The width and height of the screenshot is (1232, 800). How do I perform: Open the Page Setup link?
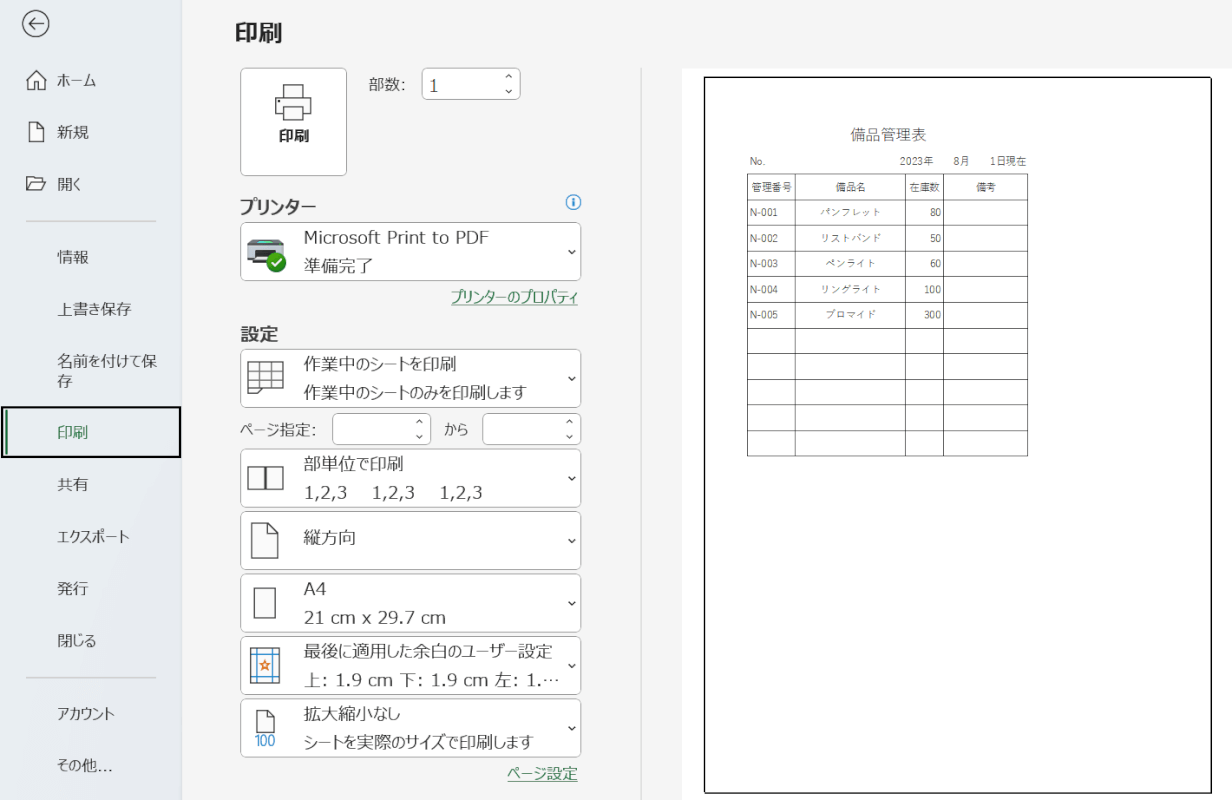pyautogui.click(x=542, y=773)
